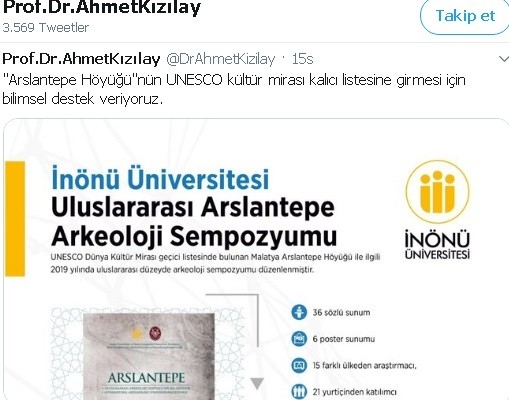This screenshot has width=509, height=400.
Task: Click the tweet text about Arslantepe Höyüğü
Action: pyautogui.click(x=234, y=89)
